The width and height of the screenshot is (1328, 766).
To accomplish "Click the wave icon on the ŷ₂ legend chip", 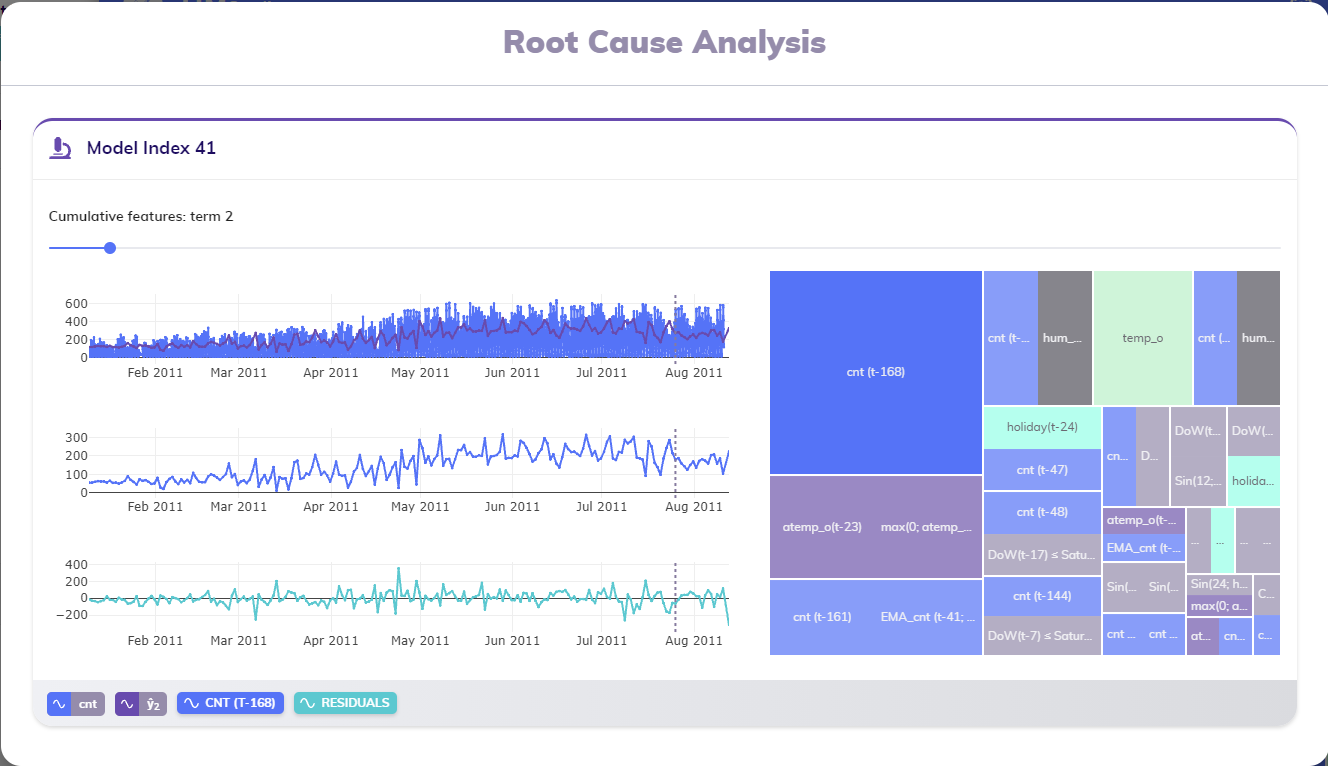I will [127, 704].
